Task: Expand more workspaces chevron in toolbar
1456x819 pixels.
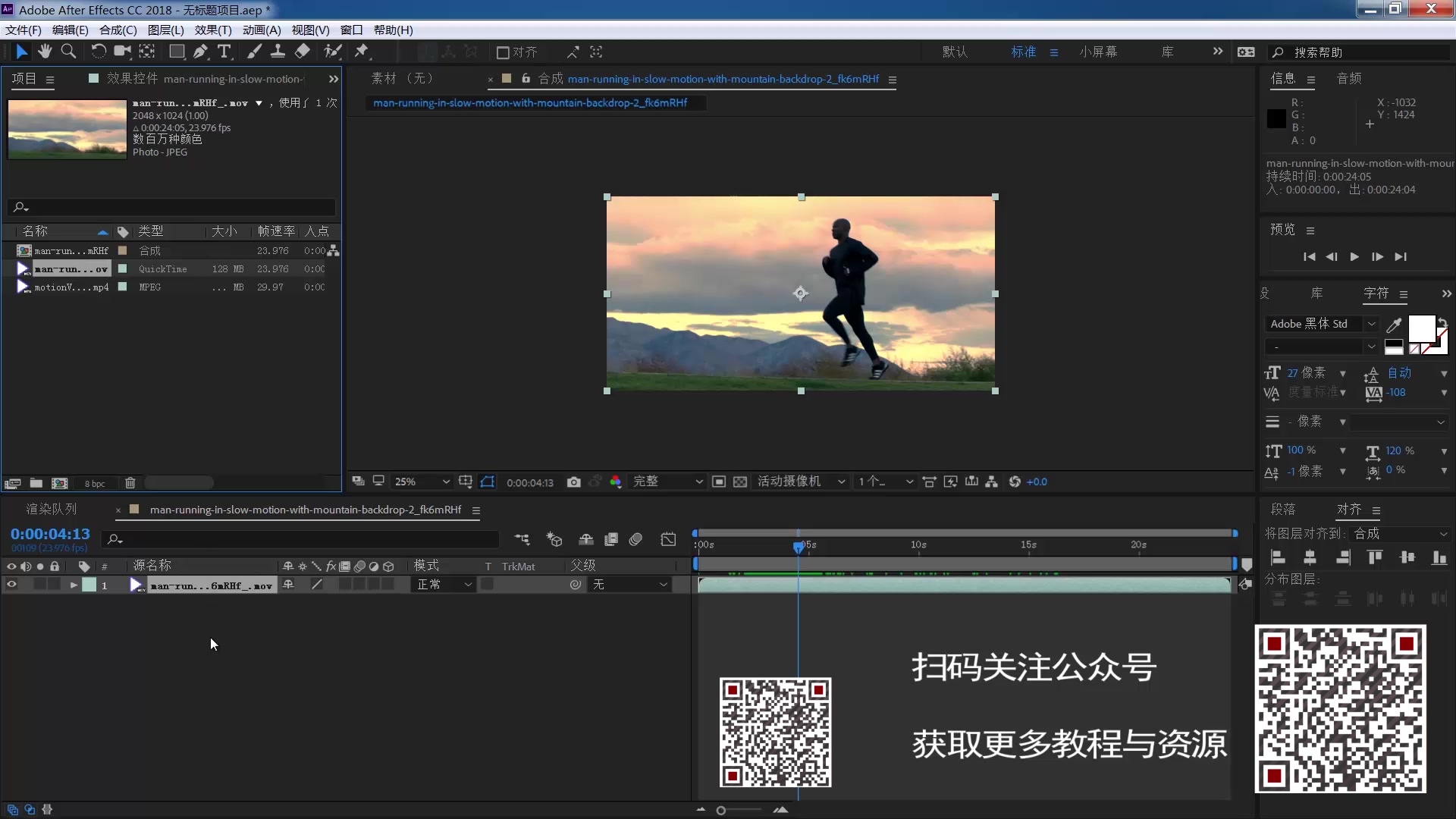Action: (1217, 52)
